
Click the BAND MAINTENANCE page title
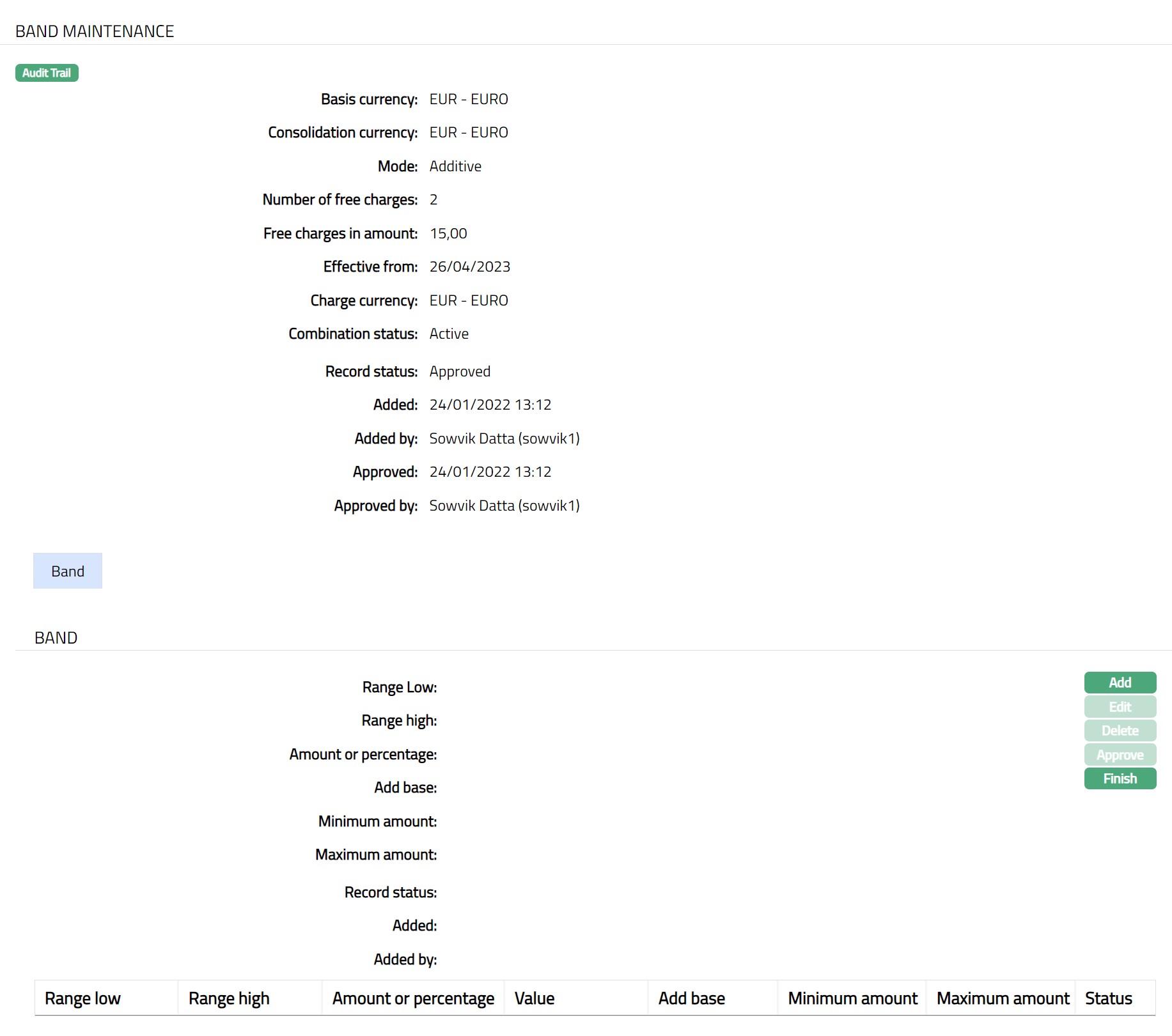click(x=95, y=31)
